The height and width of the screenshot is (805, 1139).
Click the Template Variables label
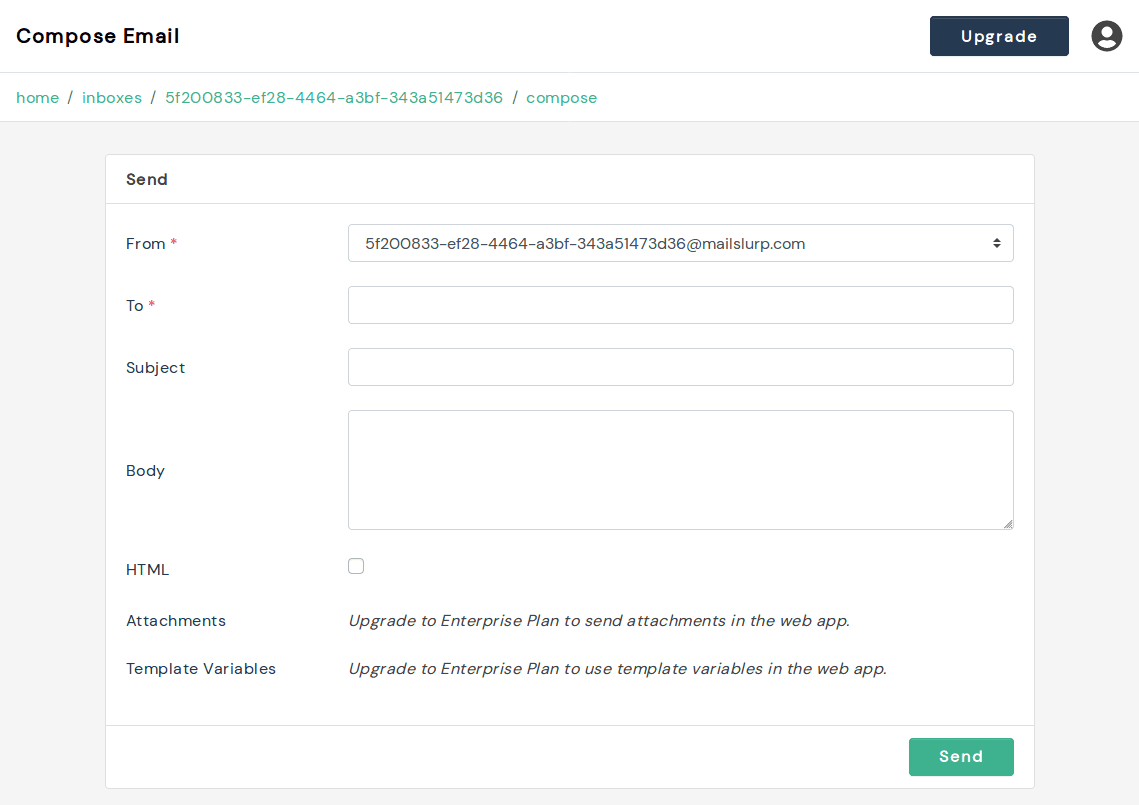(x=201, y=668)
